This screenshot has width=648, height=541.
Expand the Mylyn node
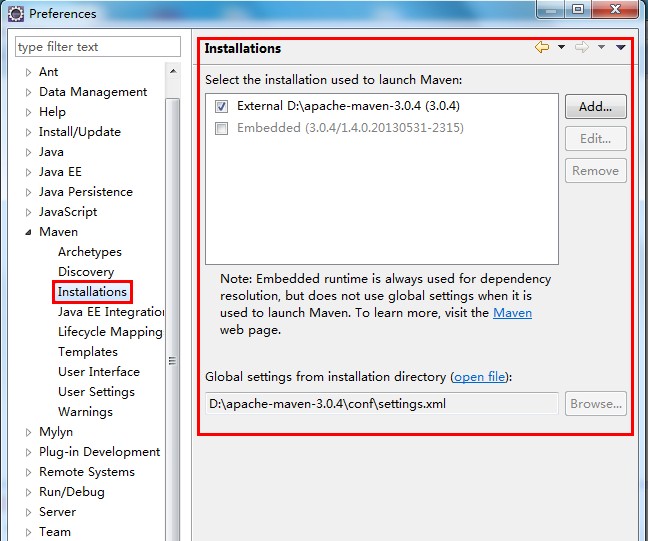tap(28, 432)
